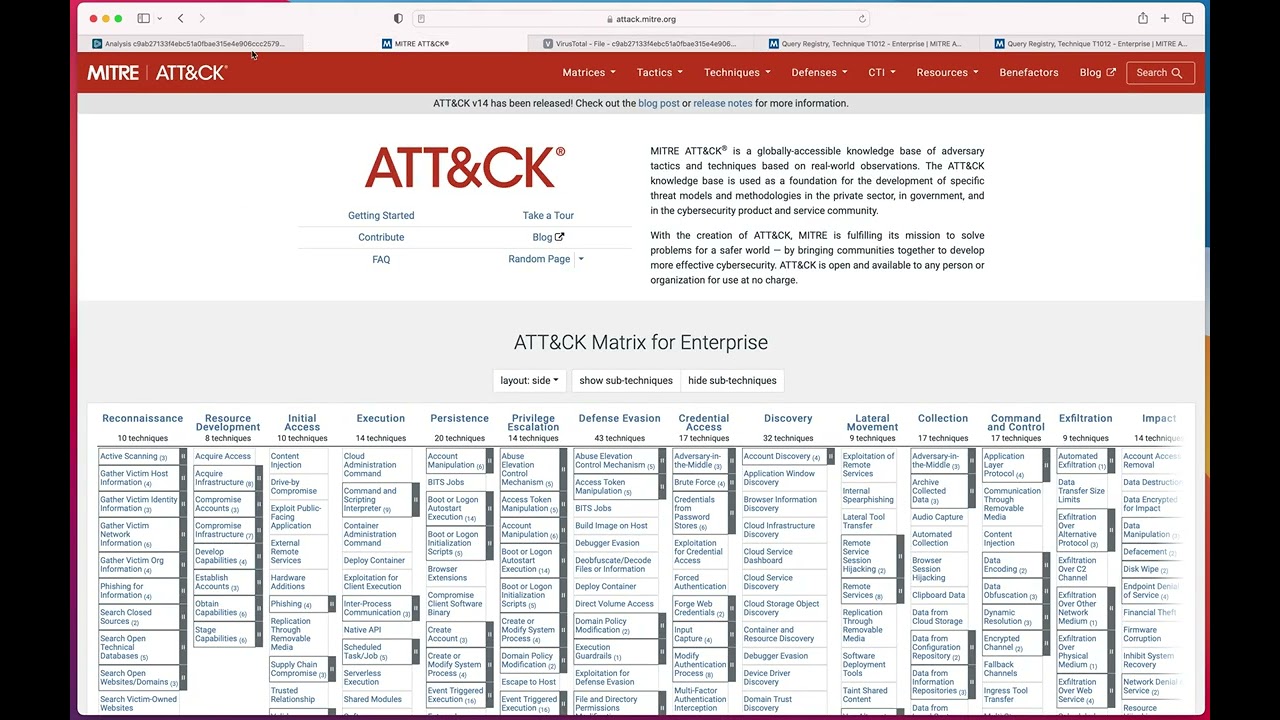Image resolution: width=1280 pixels, height=720 pixels.
Task: Open a new tab with plus icon
Action: click(x=1165, y=18)
